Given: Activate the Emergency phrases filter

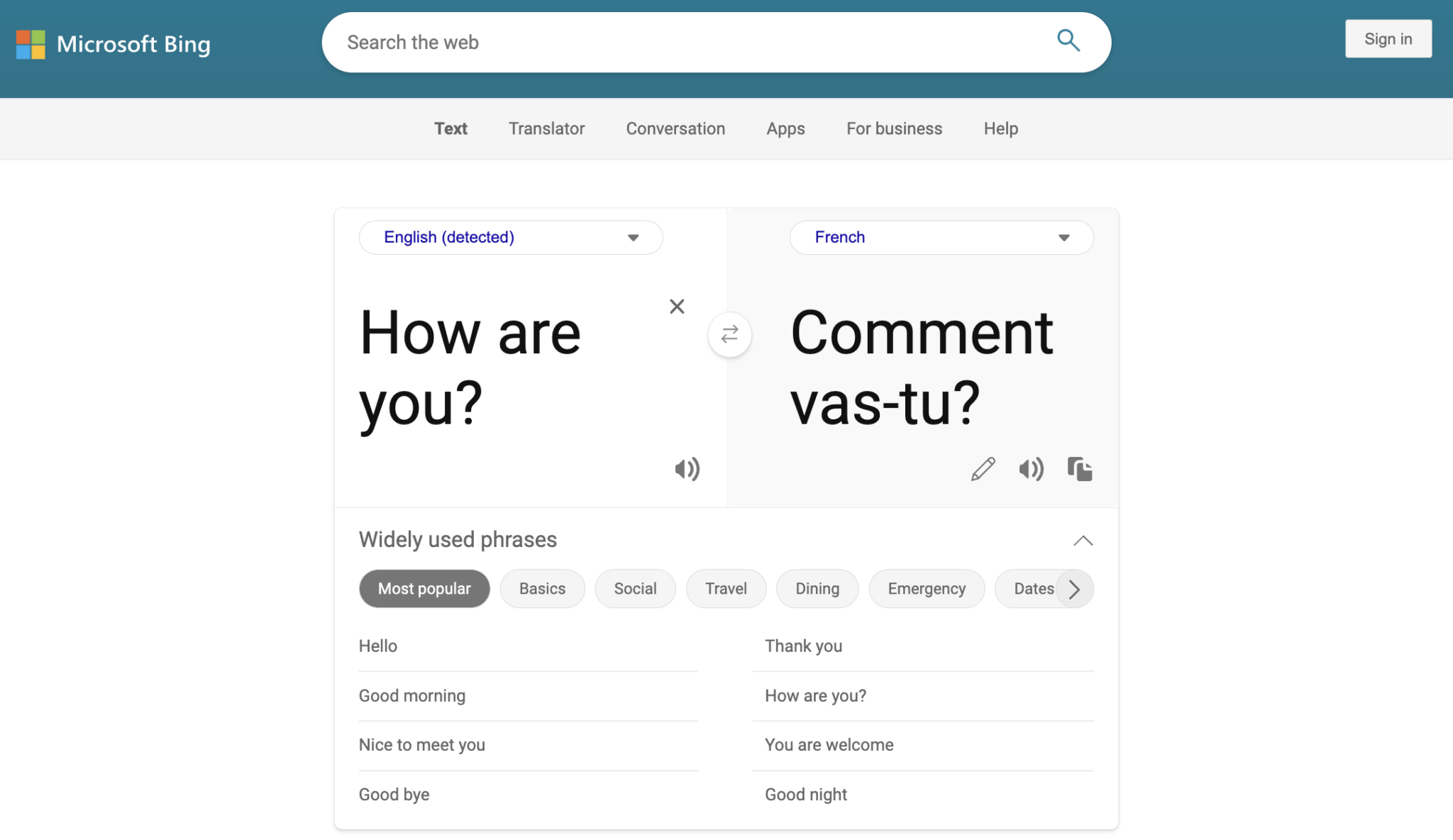Looking at the screenshot, I should click(927, 588).
